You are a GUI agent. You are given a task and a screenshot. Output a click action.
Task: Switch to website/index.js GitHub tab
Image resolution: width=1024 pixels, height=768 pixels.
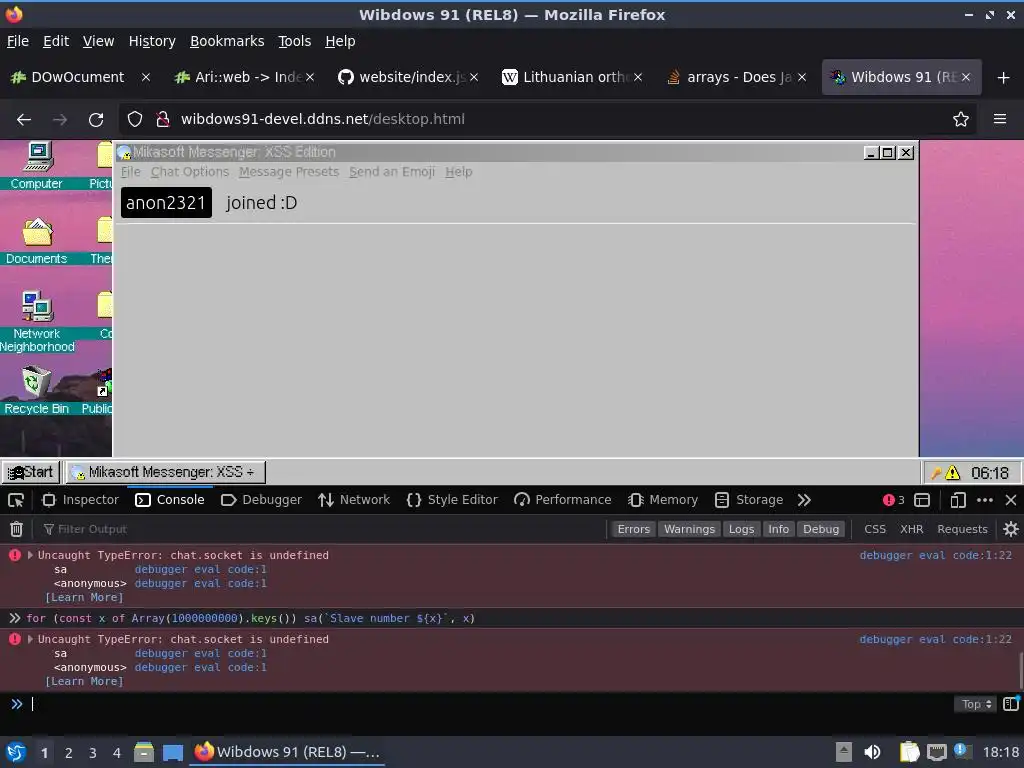pos(408,78)
